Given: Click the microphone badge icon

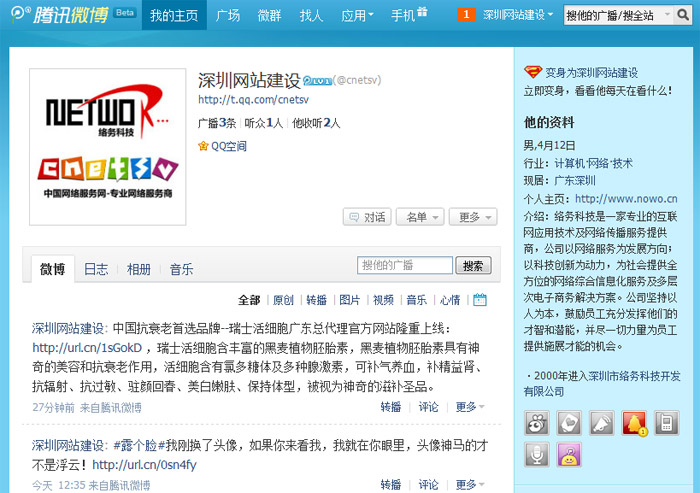Looking at the screenshot, I should point(537,454).
